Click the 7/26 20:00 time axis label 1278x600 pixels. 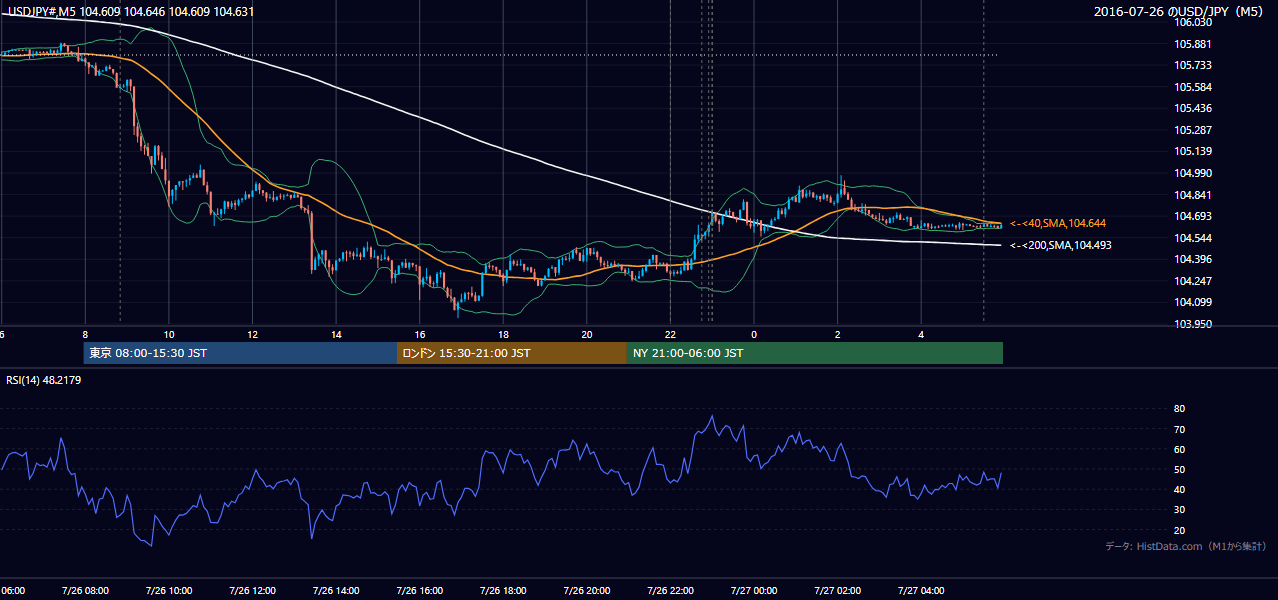pyautogui.click(x=587, y=590)
